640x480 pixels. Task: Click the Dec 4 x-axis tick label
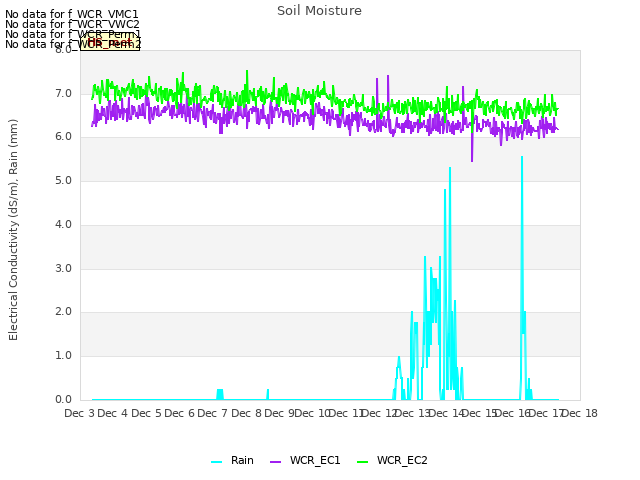(x=113, y=413)
